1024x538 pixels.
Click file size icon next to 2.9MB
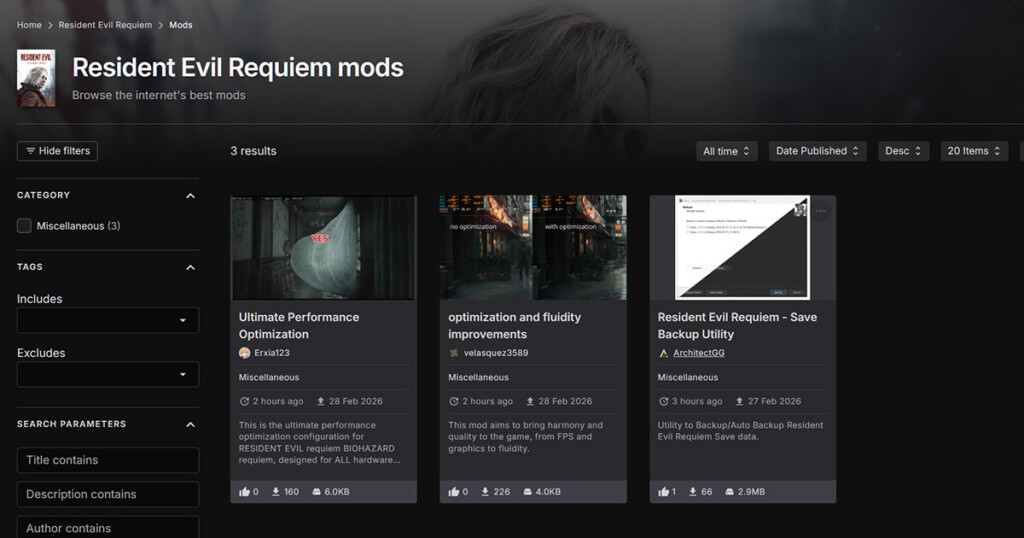pyautogui.click(x=729, y=492)
